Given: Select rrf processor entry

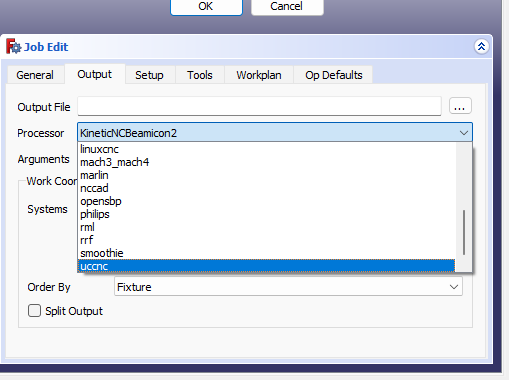Looking at the screenshot, I should click(x=266, y=240).
